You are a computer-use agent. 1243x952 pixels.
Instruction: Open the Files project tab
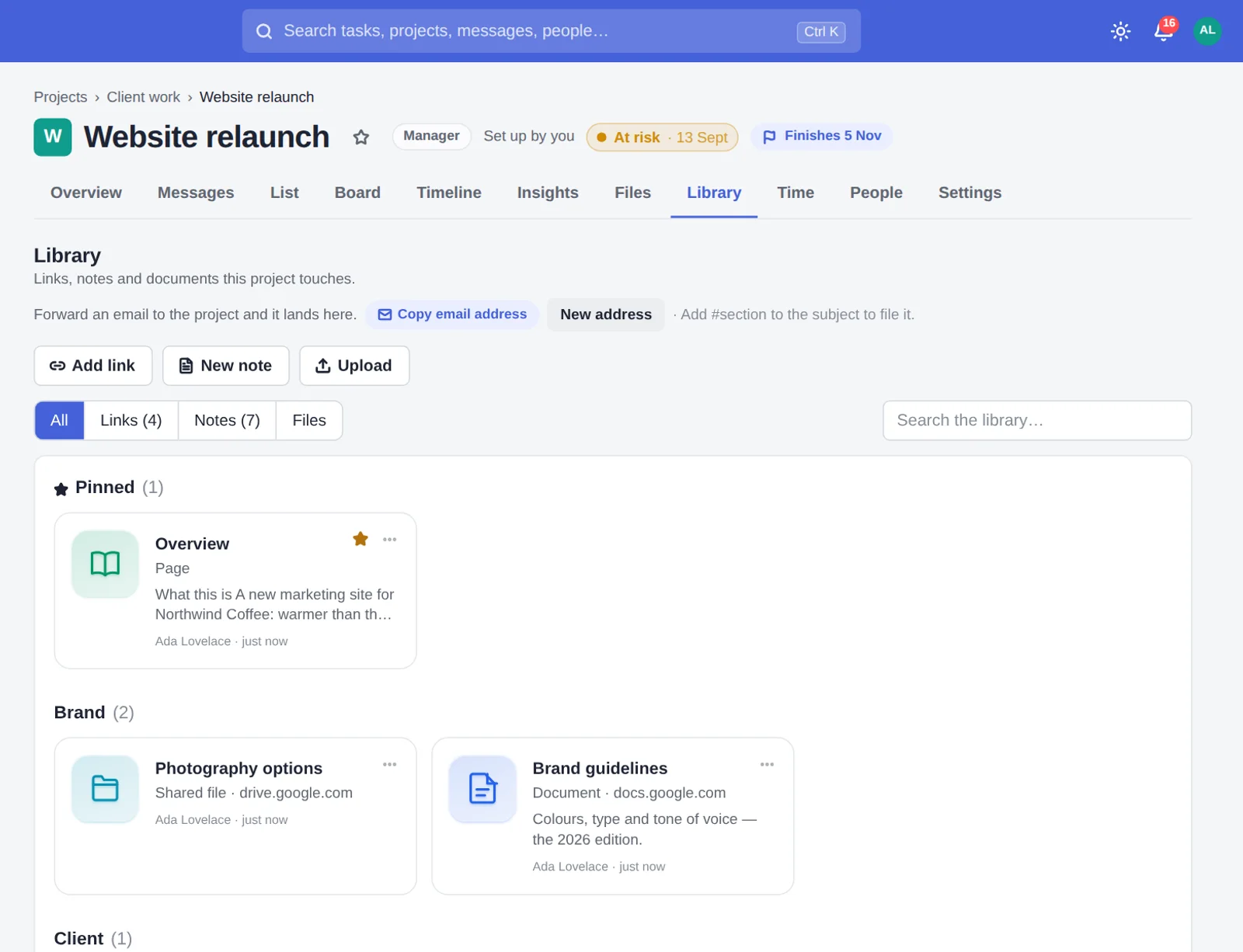pyautogui.click(x=632, y=193)
